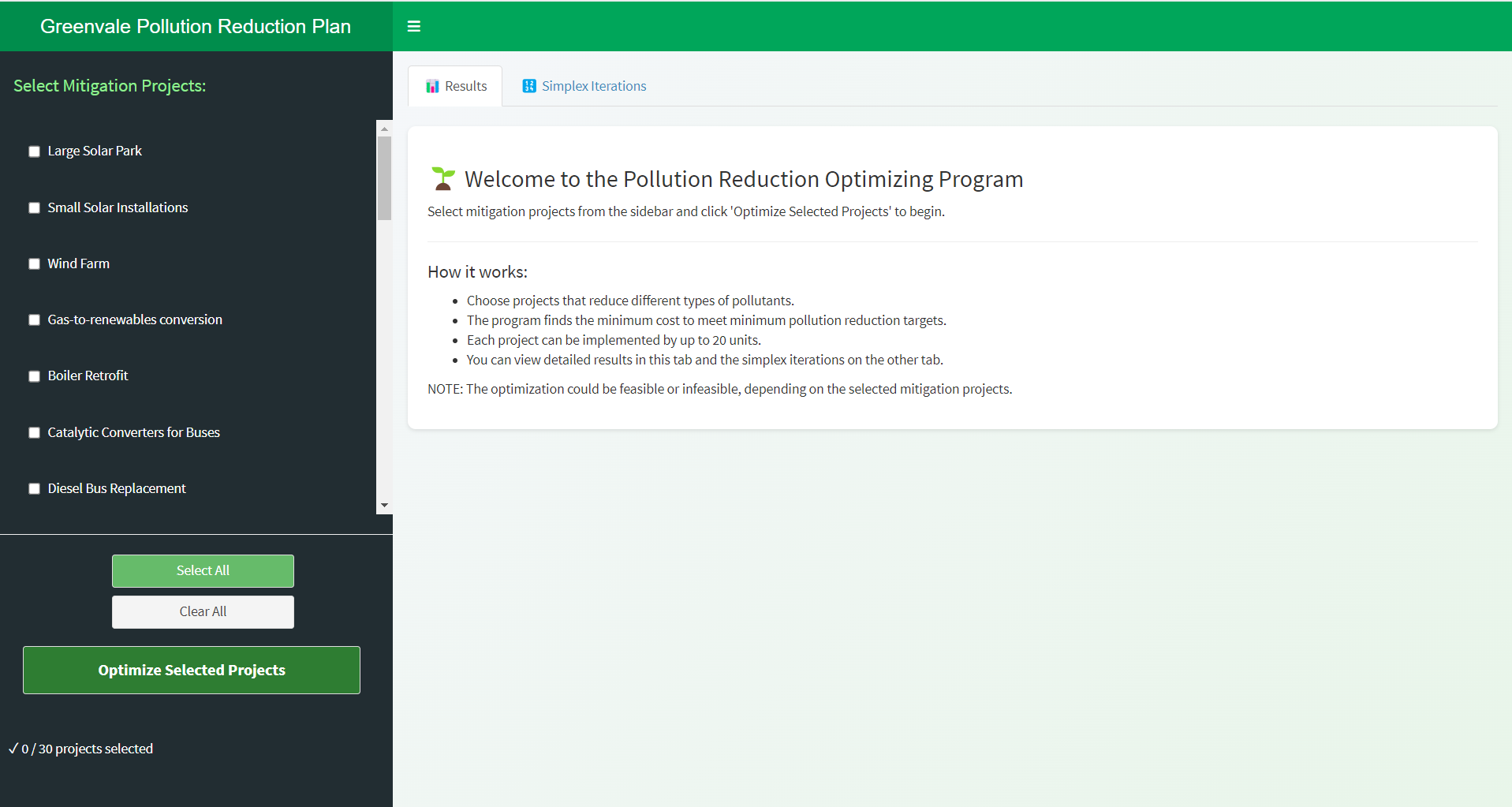Click the project list scrollbar thumb
Viewport: 1512px width, 807px height.
click(x=384, y=178)
